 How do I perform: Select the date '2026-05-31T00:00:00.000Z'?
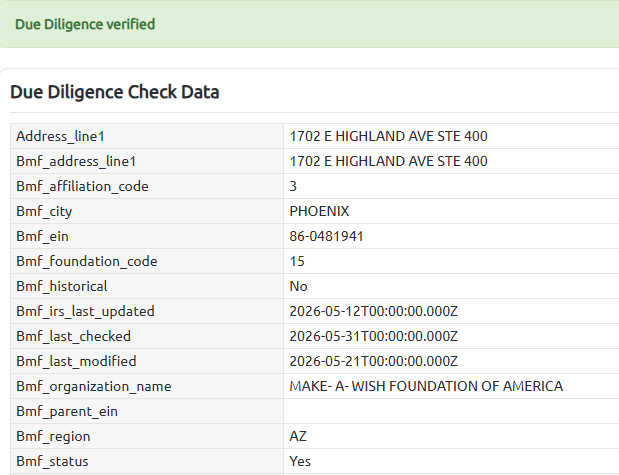click(x=373, y=336)
